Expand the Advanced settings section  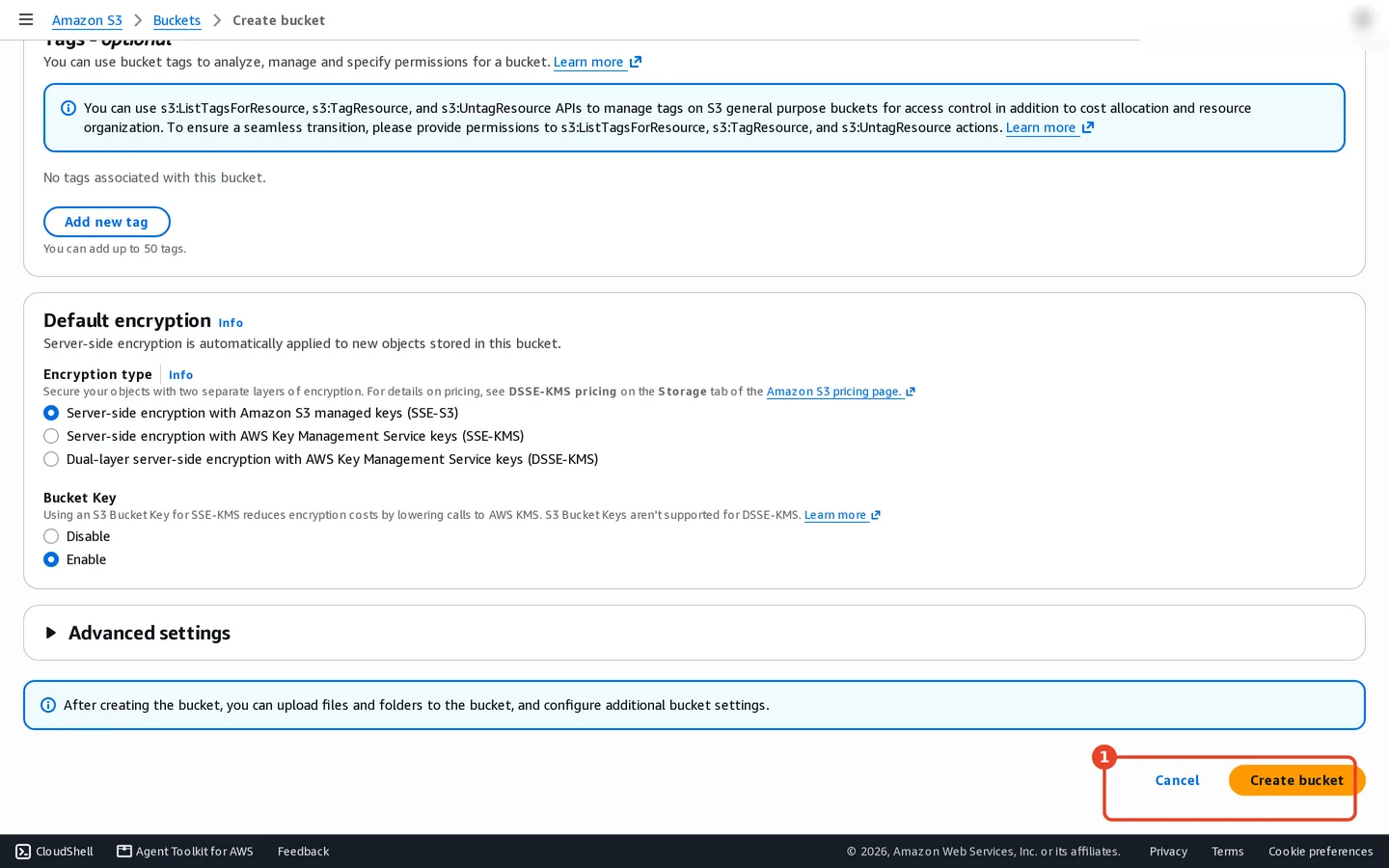pyautogui.click(x=51, y=633)
